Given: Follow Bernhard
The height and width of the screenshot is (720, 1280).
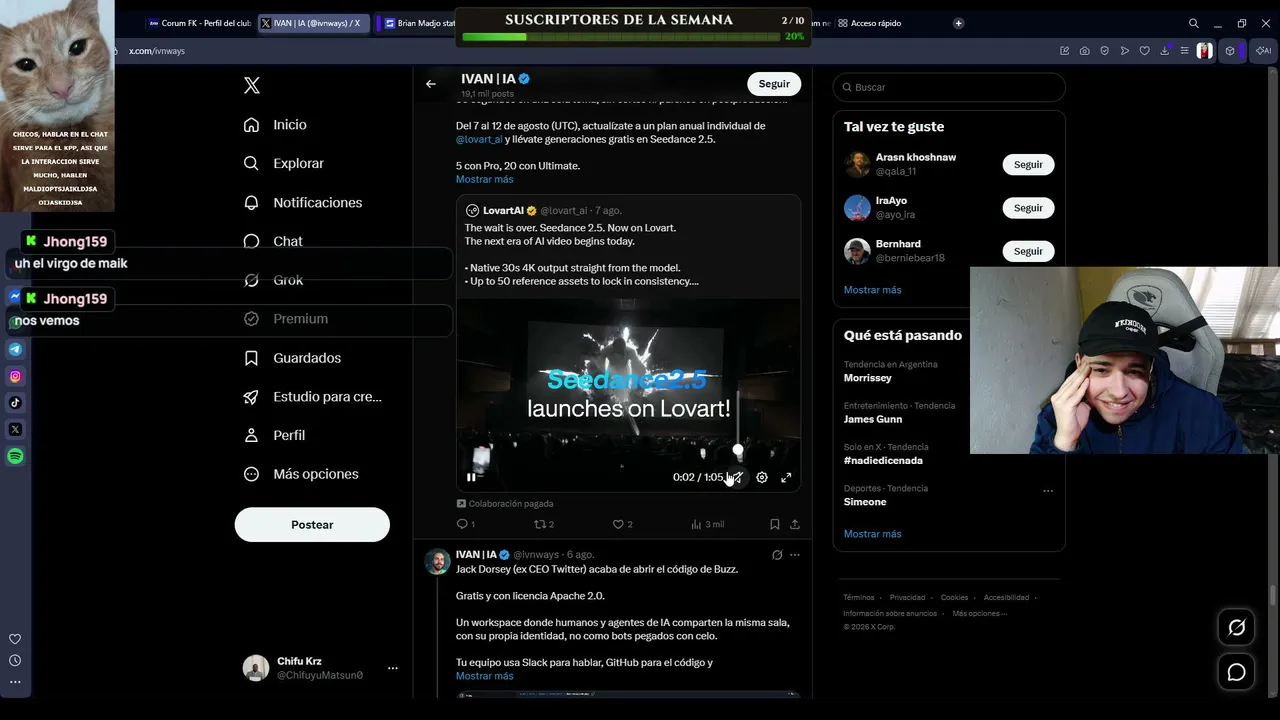Looking at the screenshot, I should pos(1028,251).
